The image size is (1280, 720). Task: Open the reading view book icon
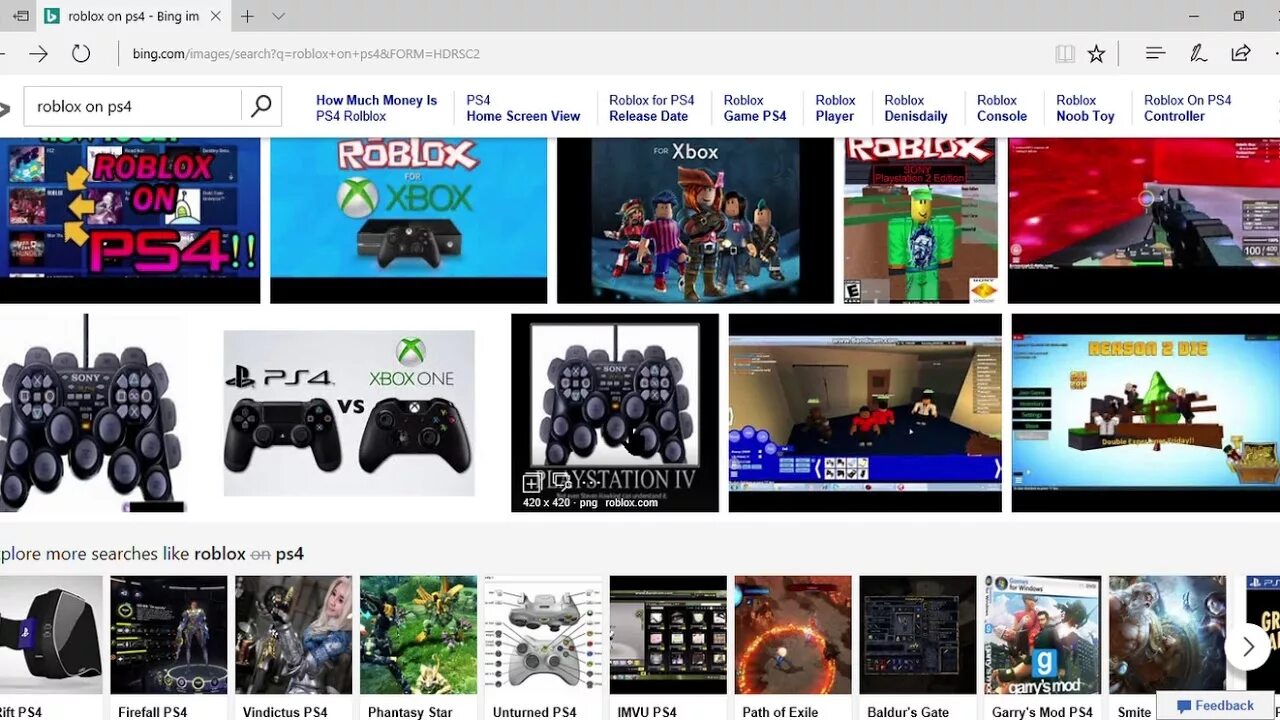pyautogui.click(x=1065, y=54)
